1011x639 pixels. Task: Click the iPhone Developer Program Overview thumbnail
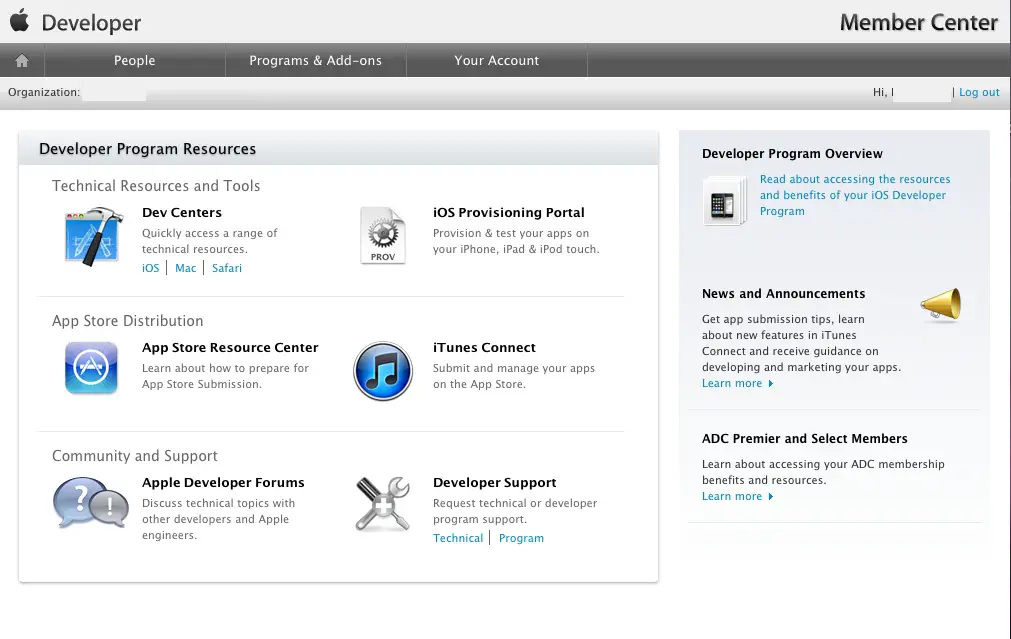[x=724, y=201]
